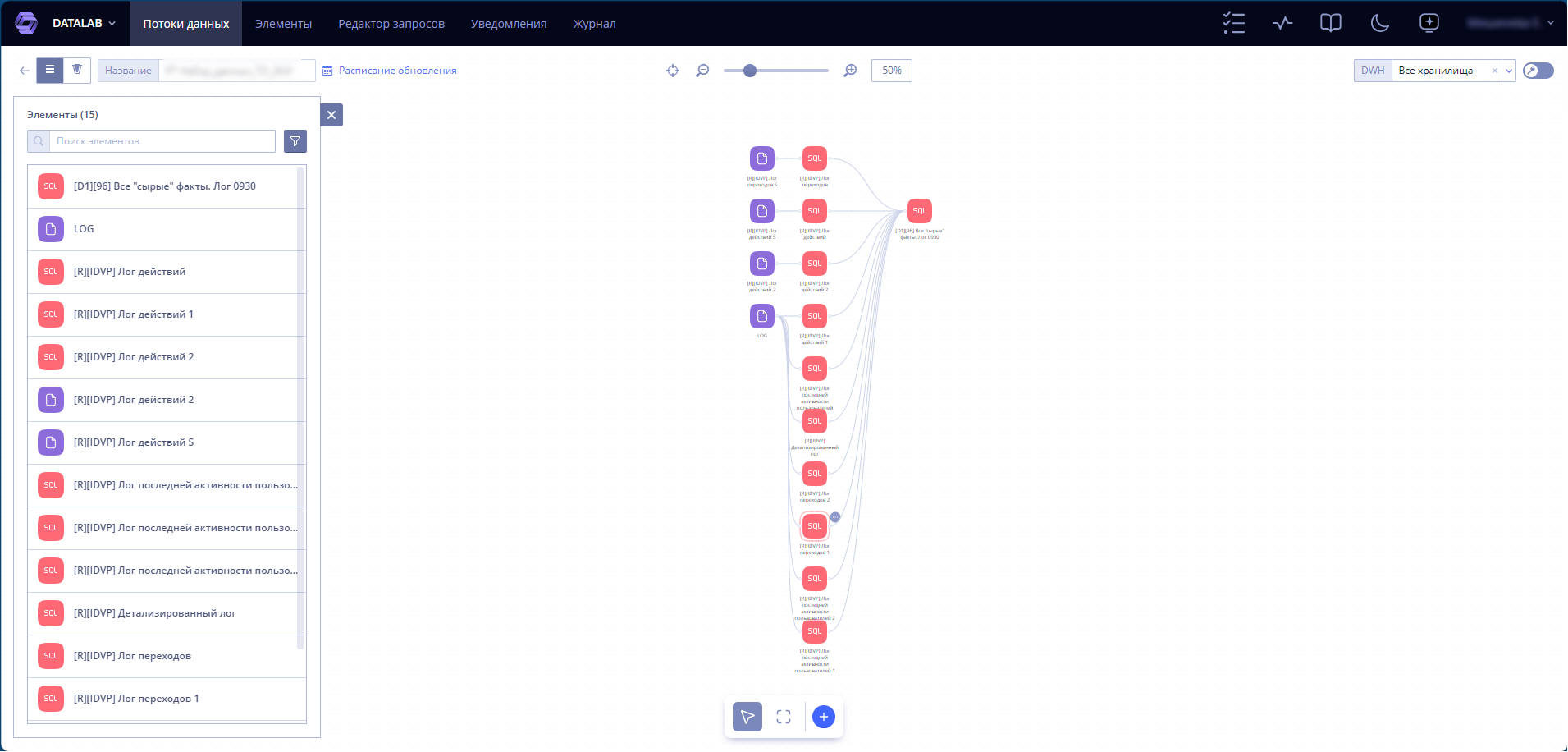Click the zoom level slider handle
The width and height of the screenshot is (1568, 752).
pos(750,71)
